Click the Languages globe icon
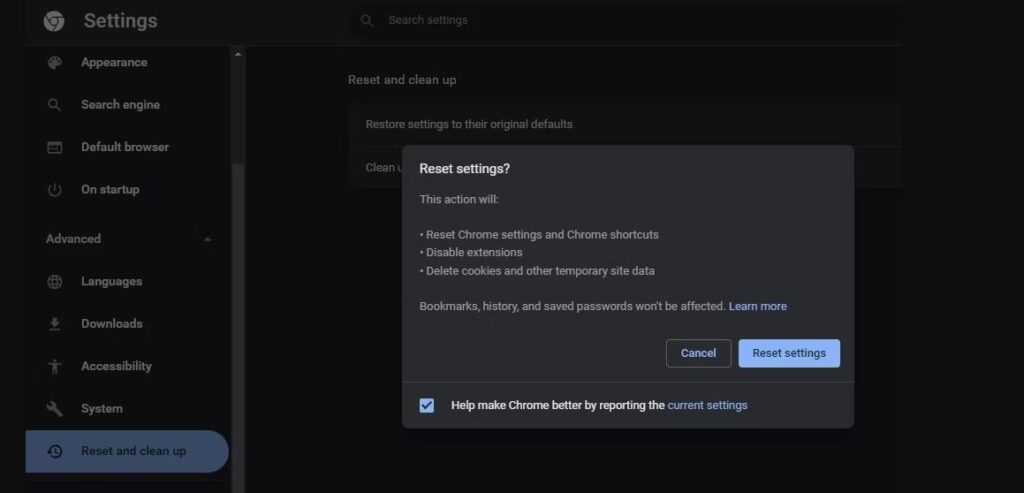1024x493 pixels. tap(55, 281)
